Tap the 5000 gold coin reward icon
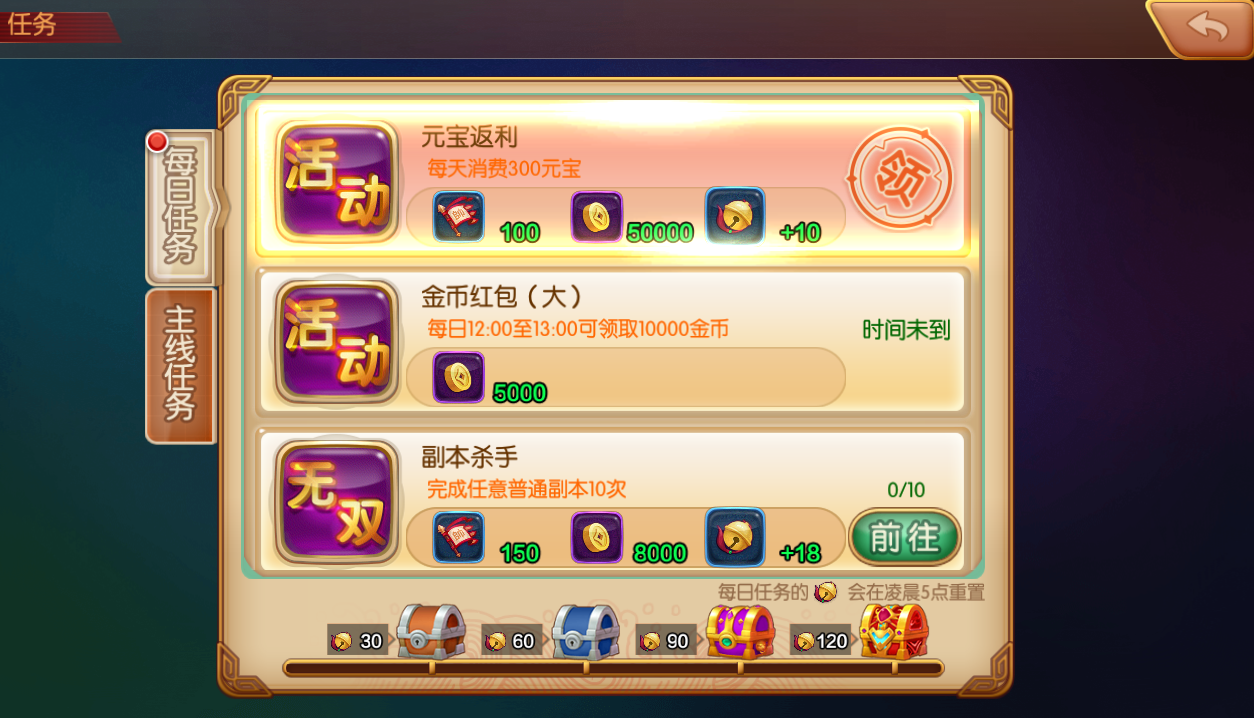This screenshot has width=1254, height=718. (459, 377)
